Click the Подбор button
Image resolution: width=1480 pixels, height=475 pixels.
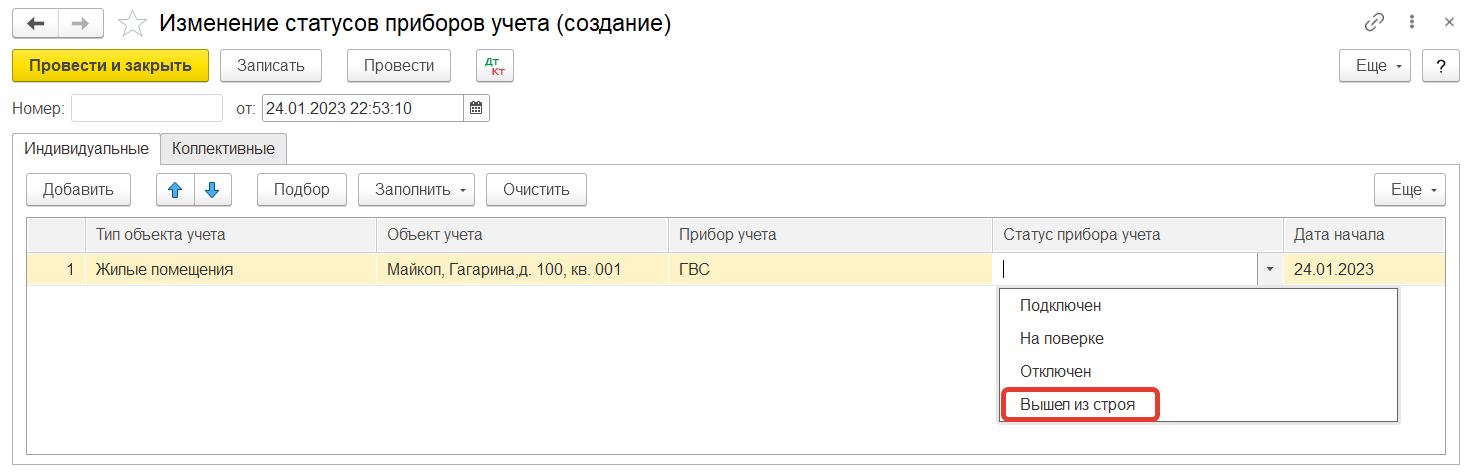click(x=302, y=190)
